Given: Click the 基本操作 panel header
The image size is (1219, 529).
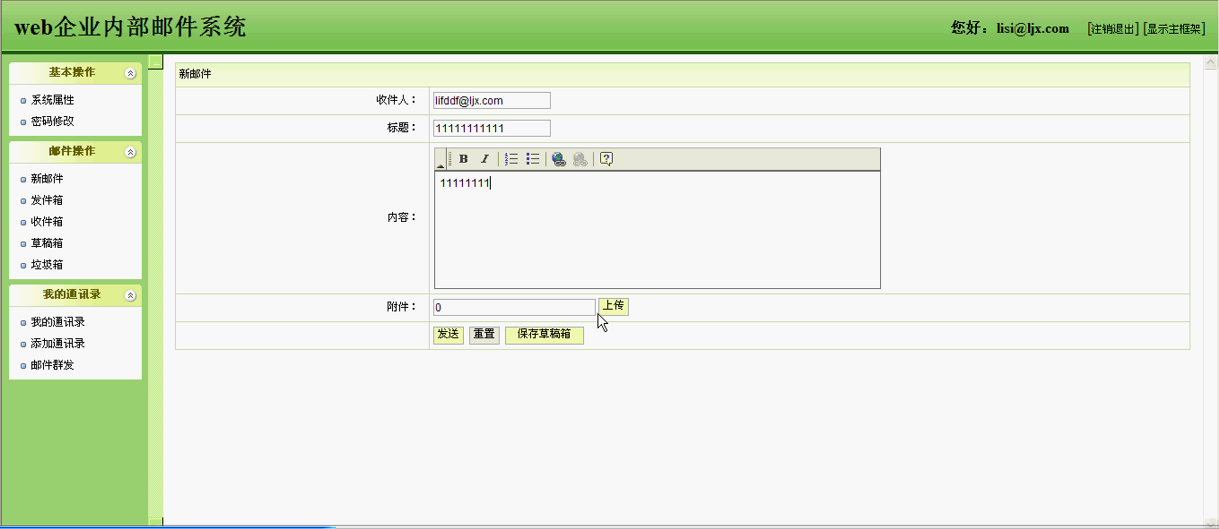Looking at the screenshot, I should pos(75,73).
